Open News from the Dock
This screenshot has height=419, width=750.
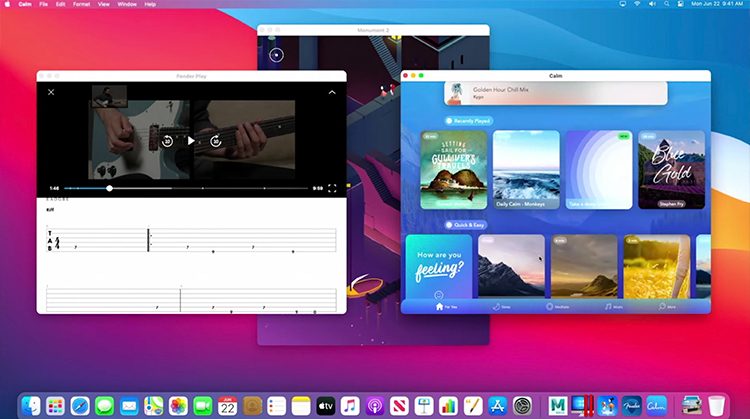tap(399, 406)
